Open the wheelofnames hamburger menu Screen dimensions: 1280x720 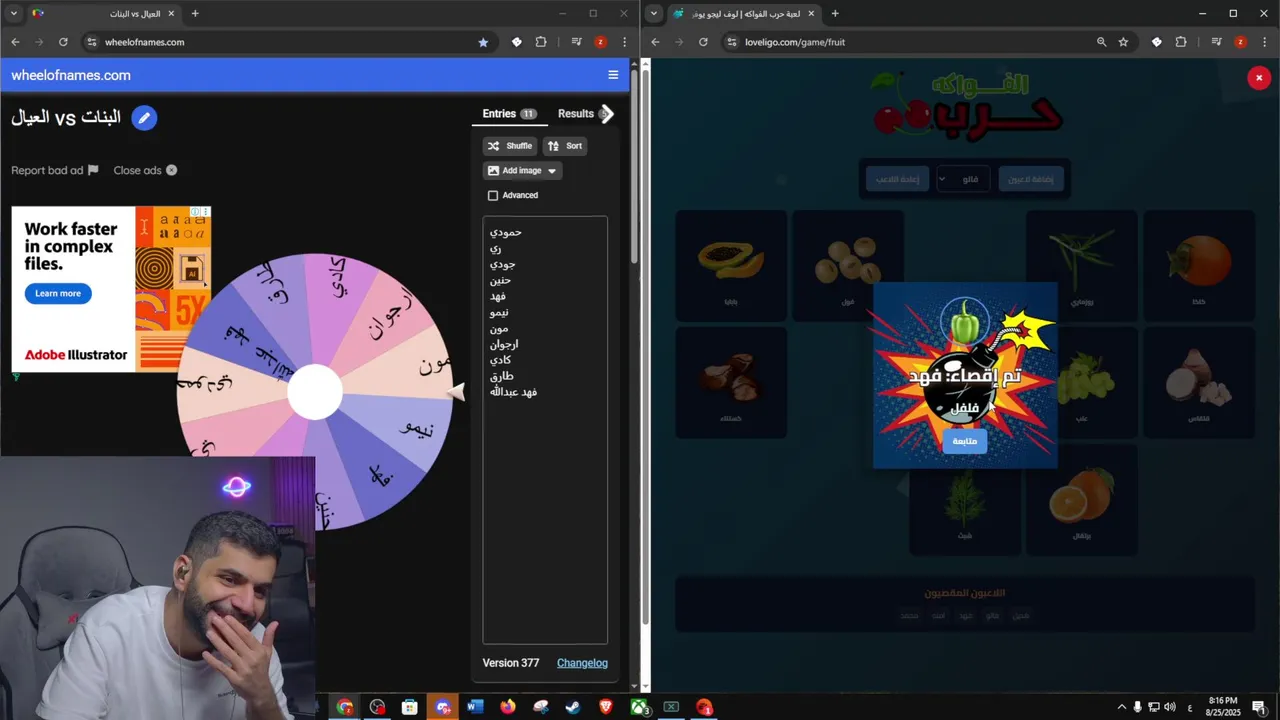[x=613, y=75]
